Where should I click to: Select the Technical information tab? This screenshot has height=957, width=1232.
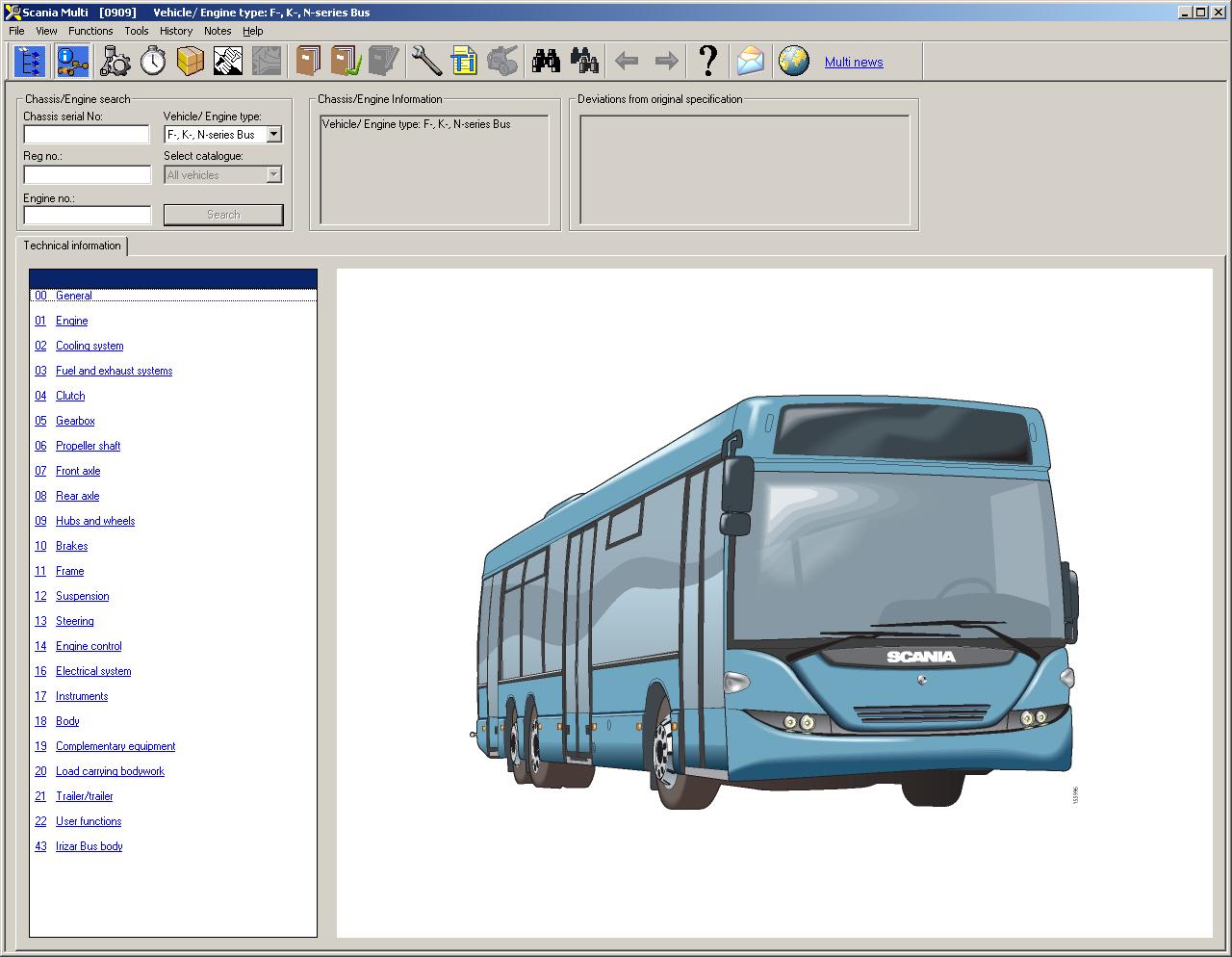click(x=72, y=246)
